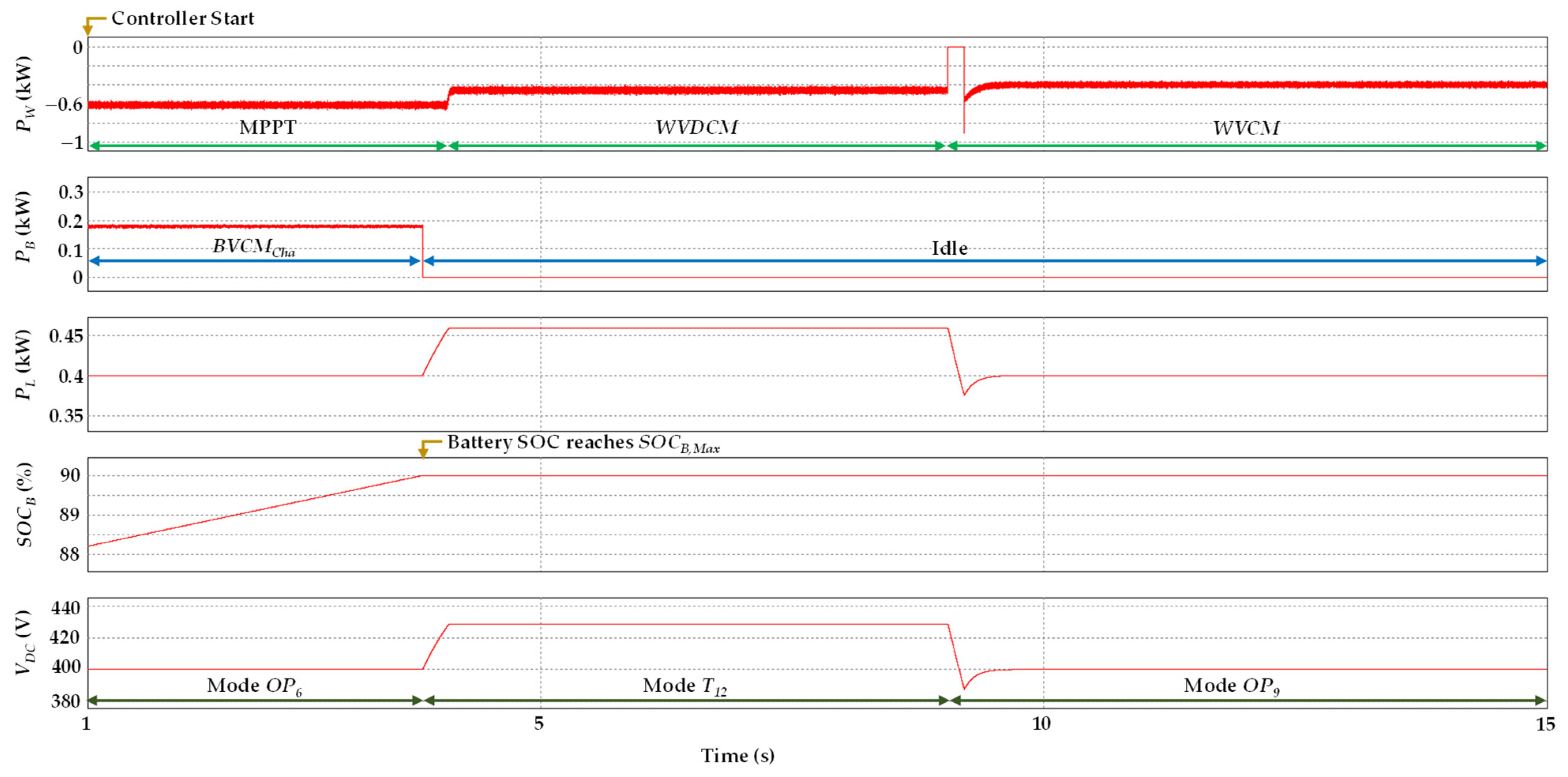1568x777 pixels.
Task: Click the x-axis tick label '10'
Action: 1042,723
